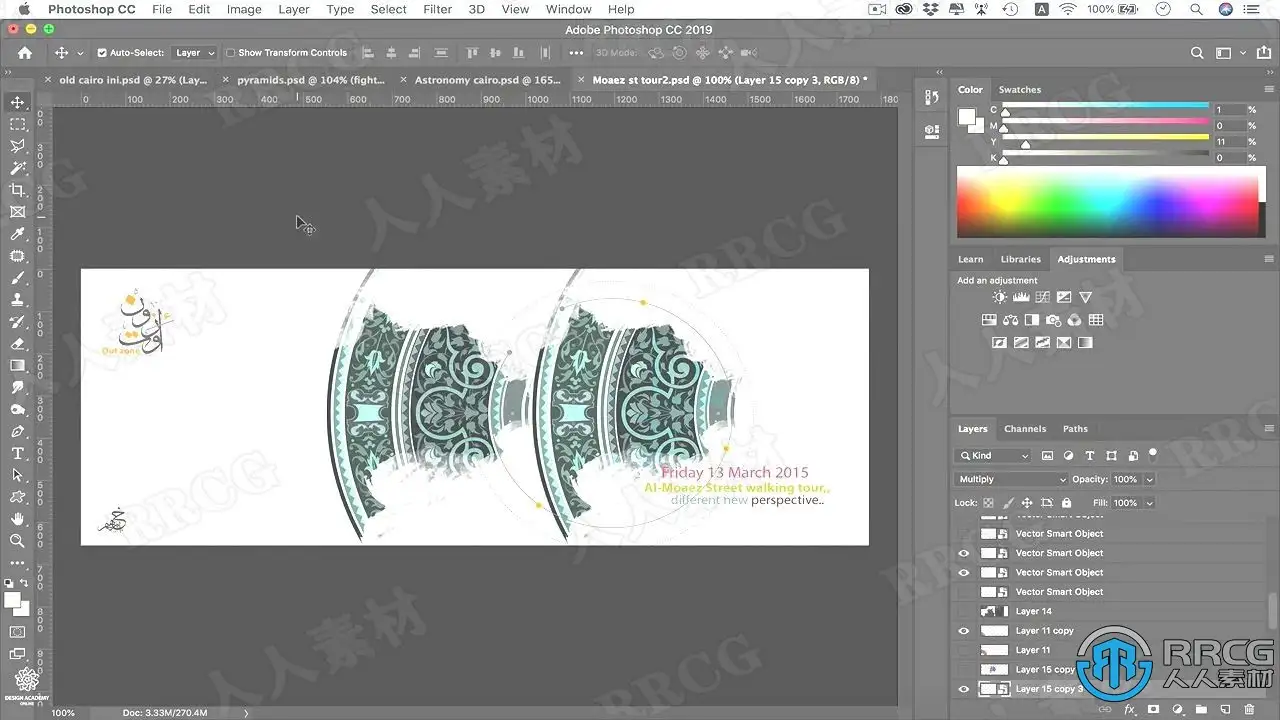Open the Auto-Select Layer dropdown
This screenshot has height=720, width=1280.
pos(195,53)
